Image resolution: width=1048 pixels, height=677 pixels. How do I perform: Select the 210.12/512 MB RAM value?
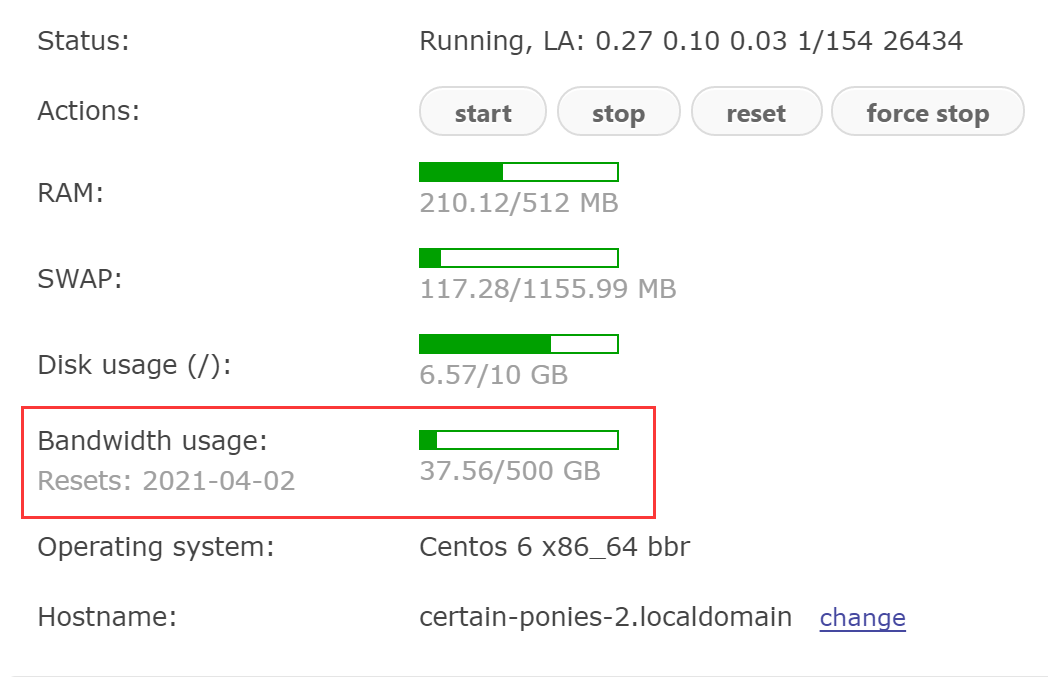tap(518, 204)
